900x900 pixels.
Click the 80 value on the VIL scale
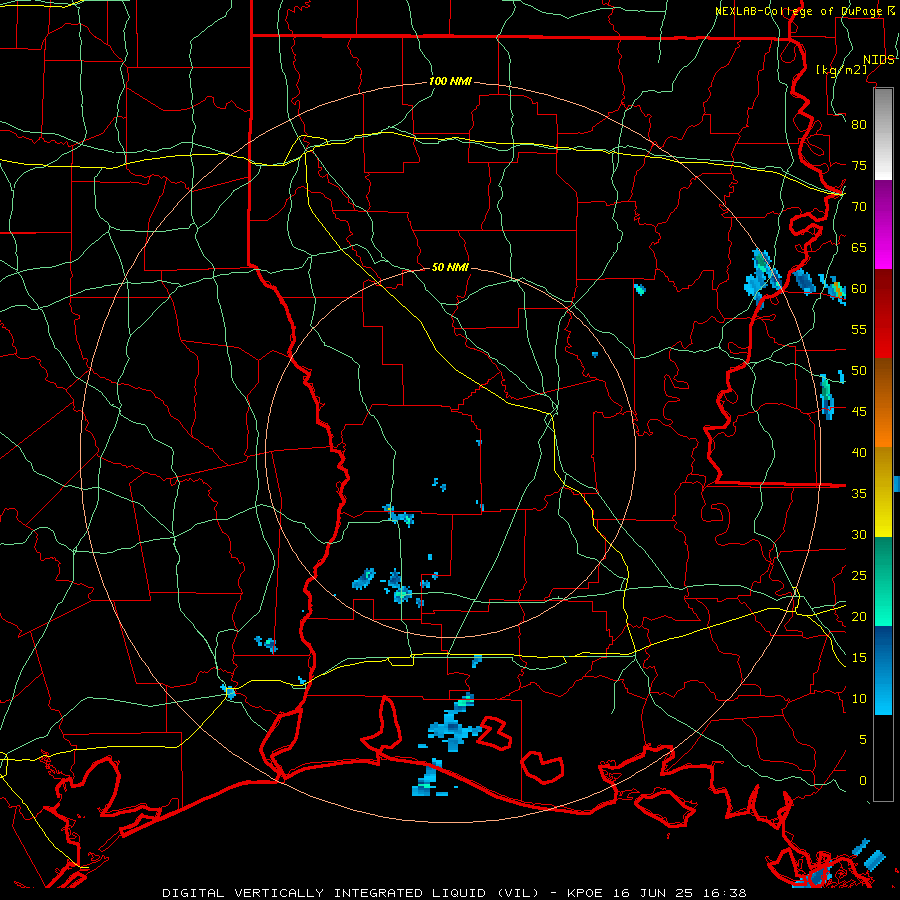tap(859, 125)
